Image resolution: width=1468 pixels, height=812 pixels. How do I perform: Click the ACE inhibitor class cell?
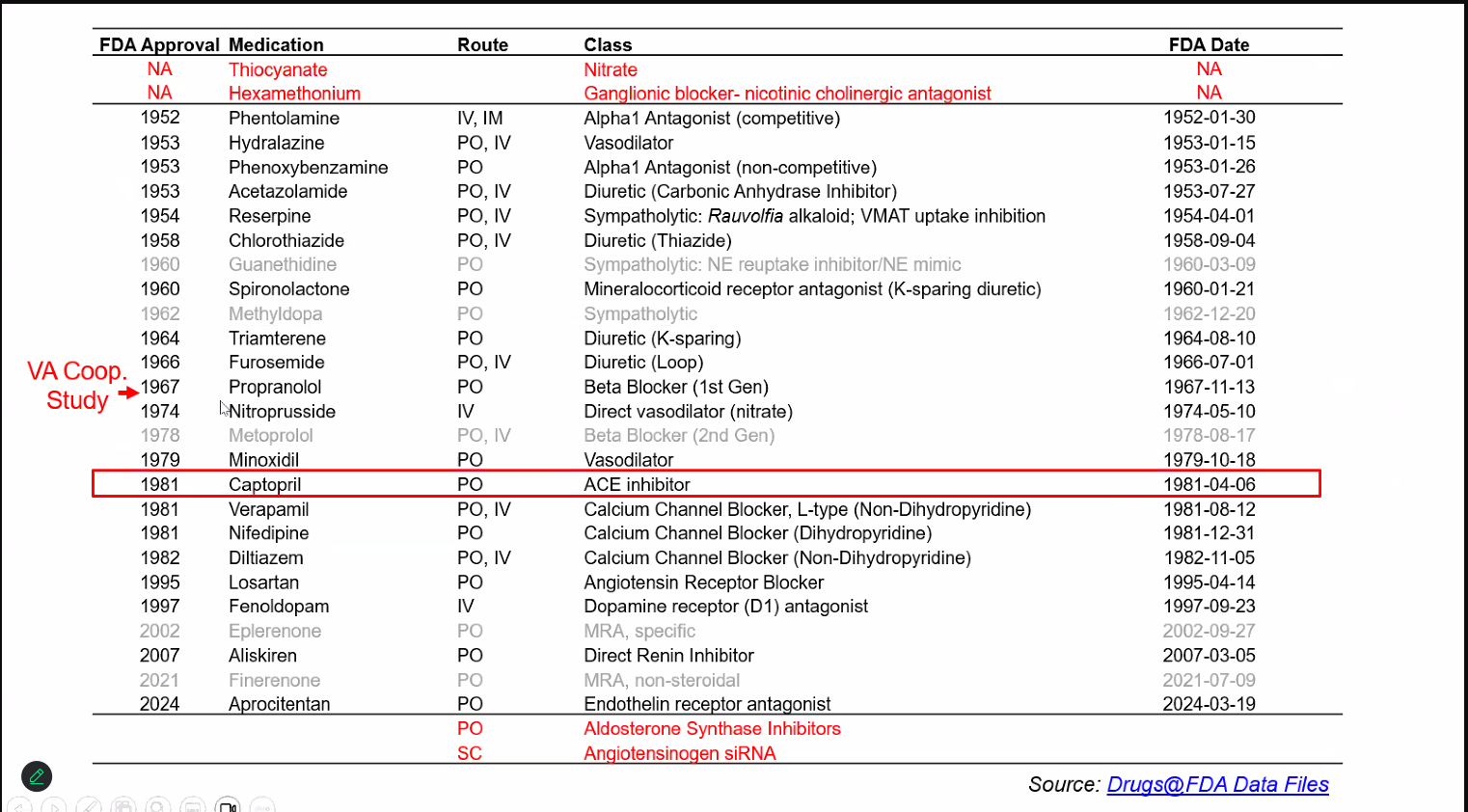637,484
